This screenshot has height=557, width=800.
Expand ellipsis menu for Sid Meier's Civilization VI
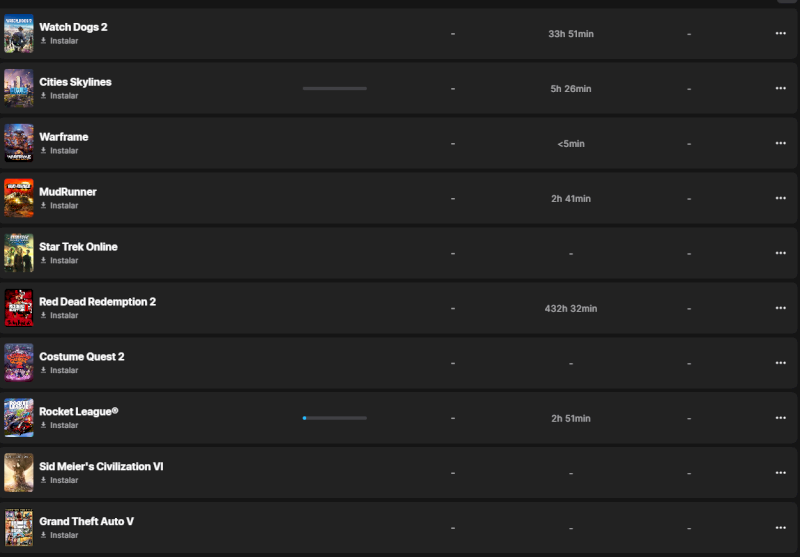coord(780,474)
